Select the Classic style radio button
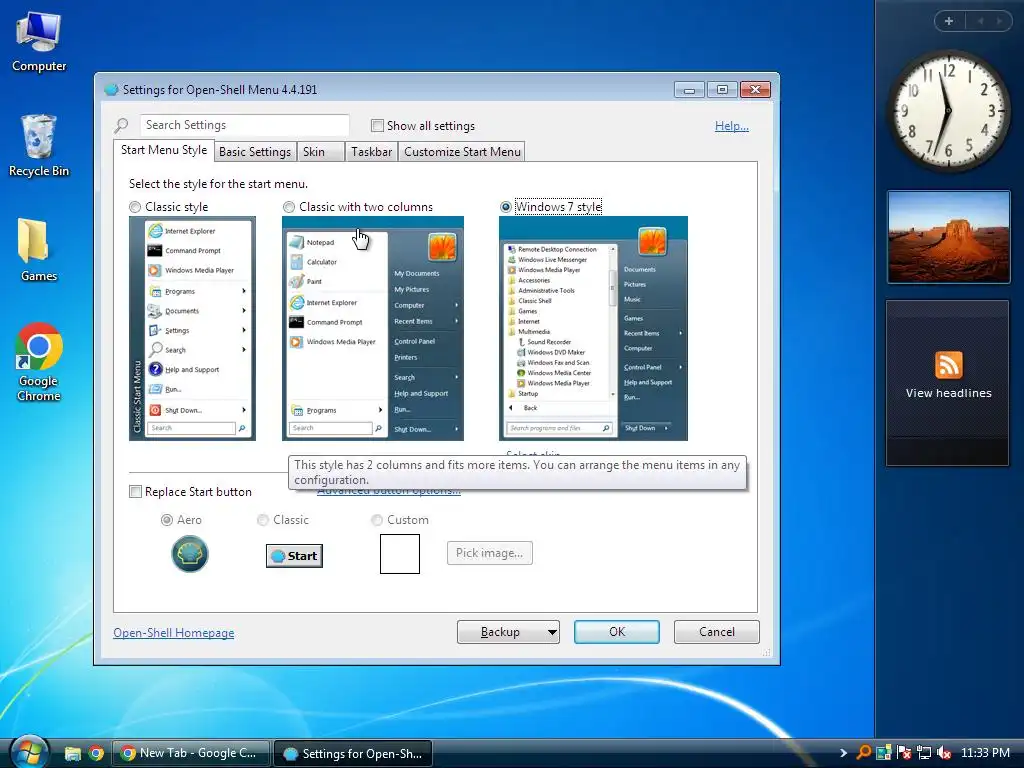The width and height of the screenshot is (1024, 768). click(x=135, y=207)
